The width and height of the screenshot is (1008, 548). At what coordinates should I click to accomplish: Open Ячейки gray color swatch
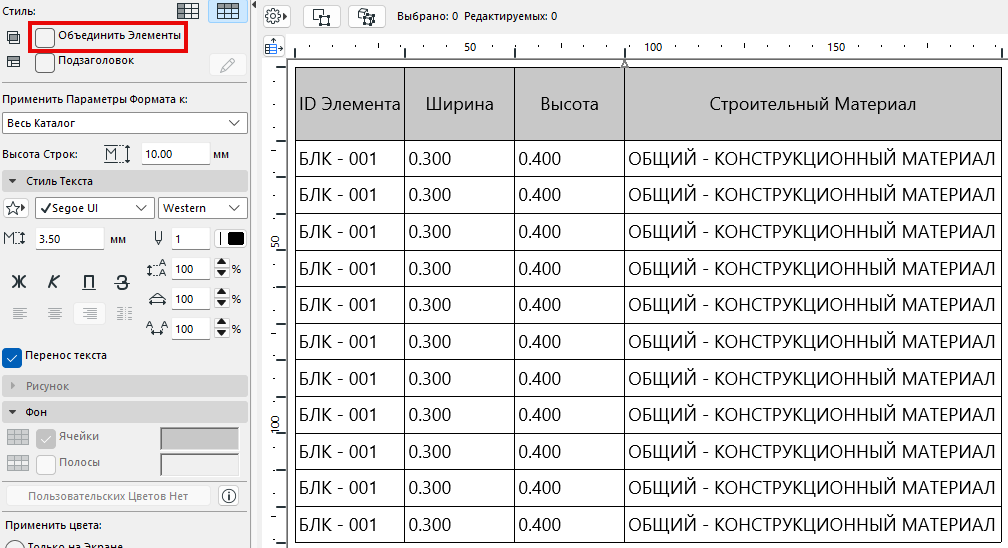coord(199,438)
